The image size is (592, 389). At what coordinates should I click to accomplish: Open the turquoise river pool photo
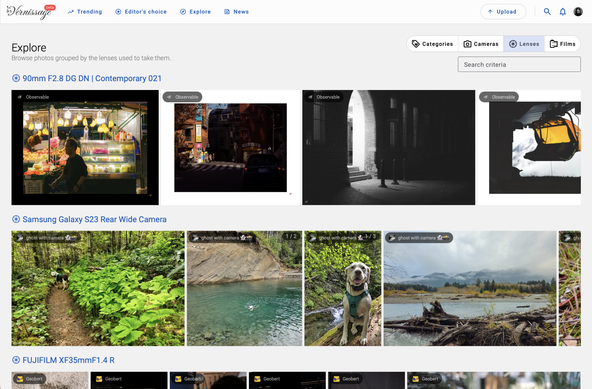tap(245, 288)
